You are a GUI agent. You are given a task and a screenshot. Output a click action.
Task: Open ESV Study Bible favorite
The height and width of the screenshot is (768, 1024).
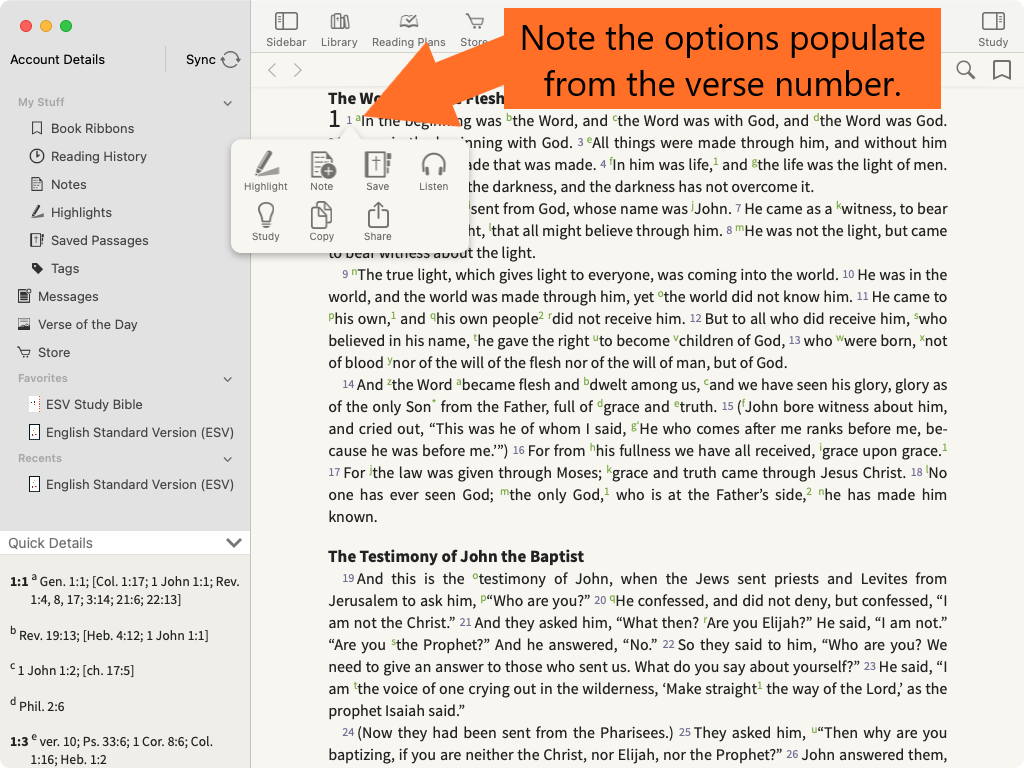click(x=94, y=404)
